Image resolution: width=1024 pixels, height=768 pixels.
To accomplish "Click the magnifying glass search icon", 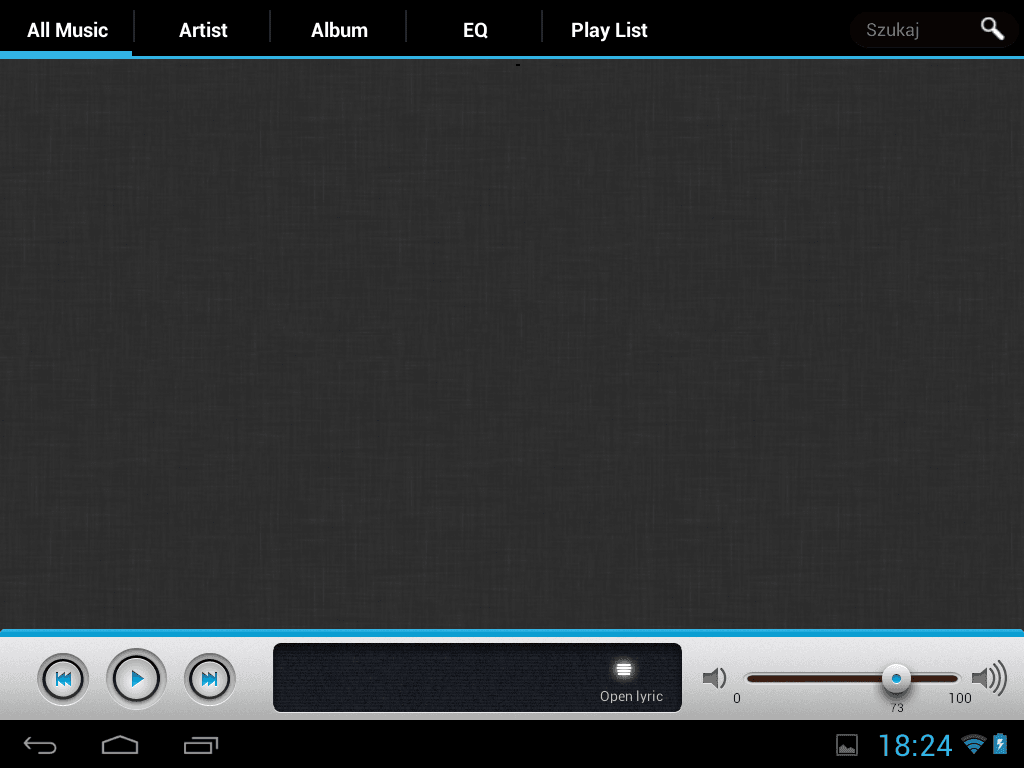I will pyautogui.click(x=992, y=29).
